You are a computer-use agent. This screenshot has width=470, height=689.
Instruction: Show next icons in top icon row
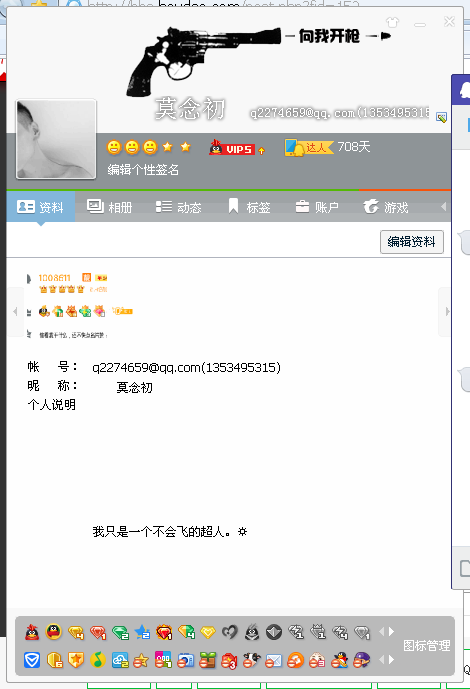point(391,631)
